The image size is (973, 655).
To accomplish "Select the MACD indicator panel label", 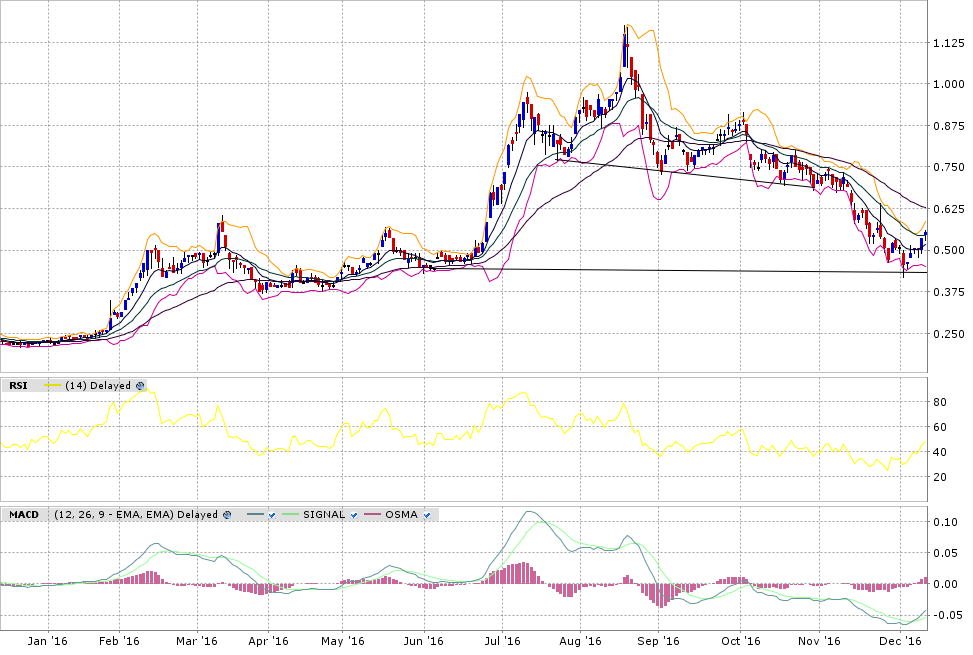I will pos(23,515).
